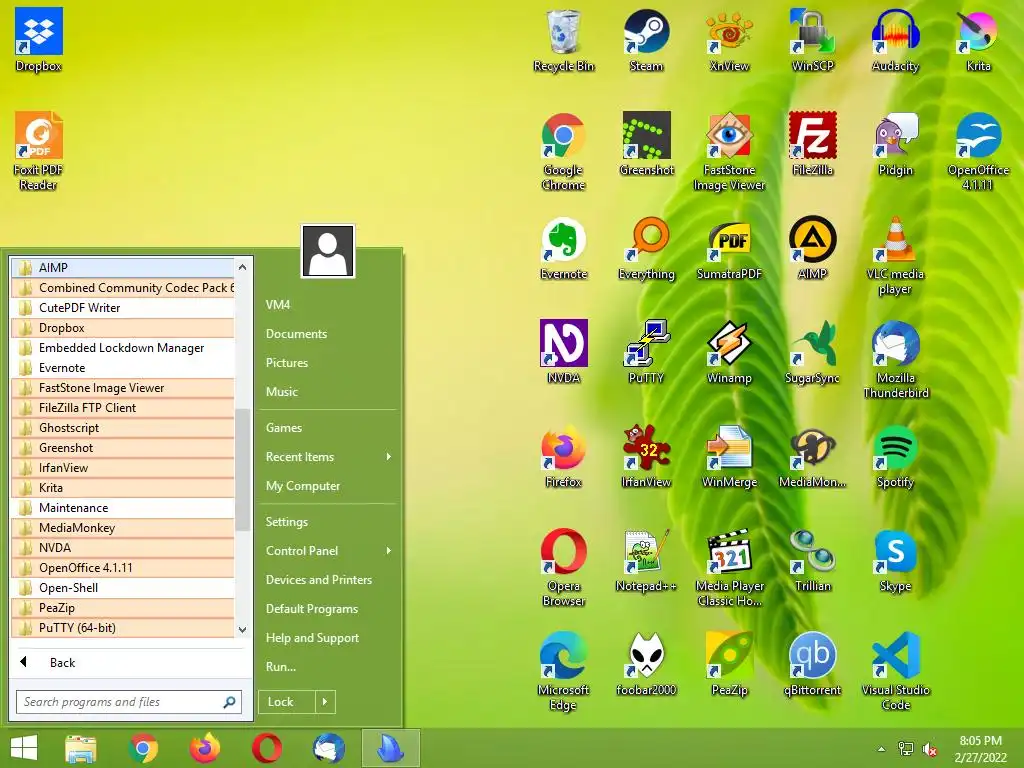The width and height of the screenshot is (1024, 768).
Task: Click the Google Chrome desktop icon
Action: pos(564,152)
